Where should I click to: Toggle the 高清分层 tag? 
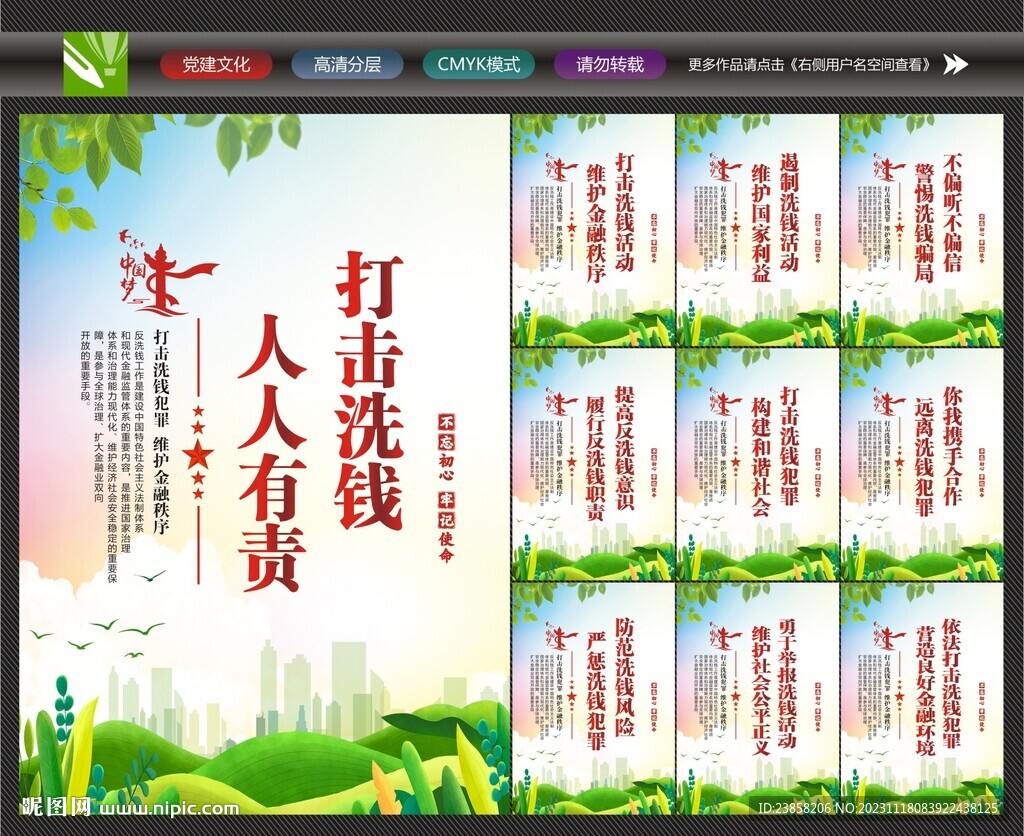click(x=351, y=65)
